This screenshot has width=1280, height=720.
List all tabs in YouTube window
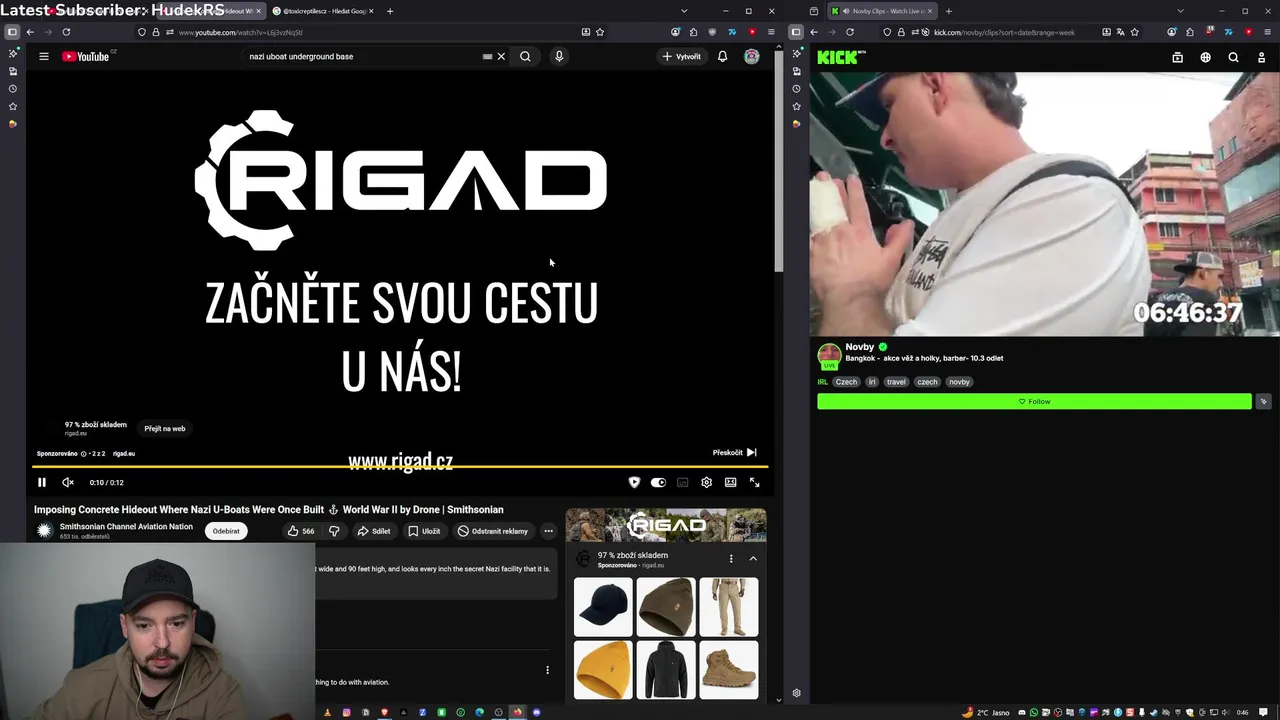(685, 11)
